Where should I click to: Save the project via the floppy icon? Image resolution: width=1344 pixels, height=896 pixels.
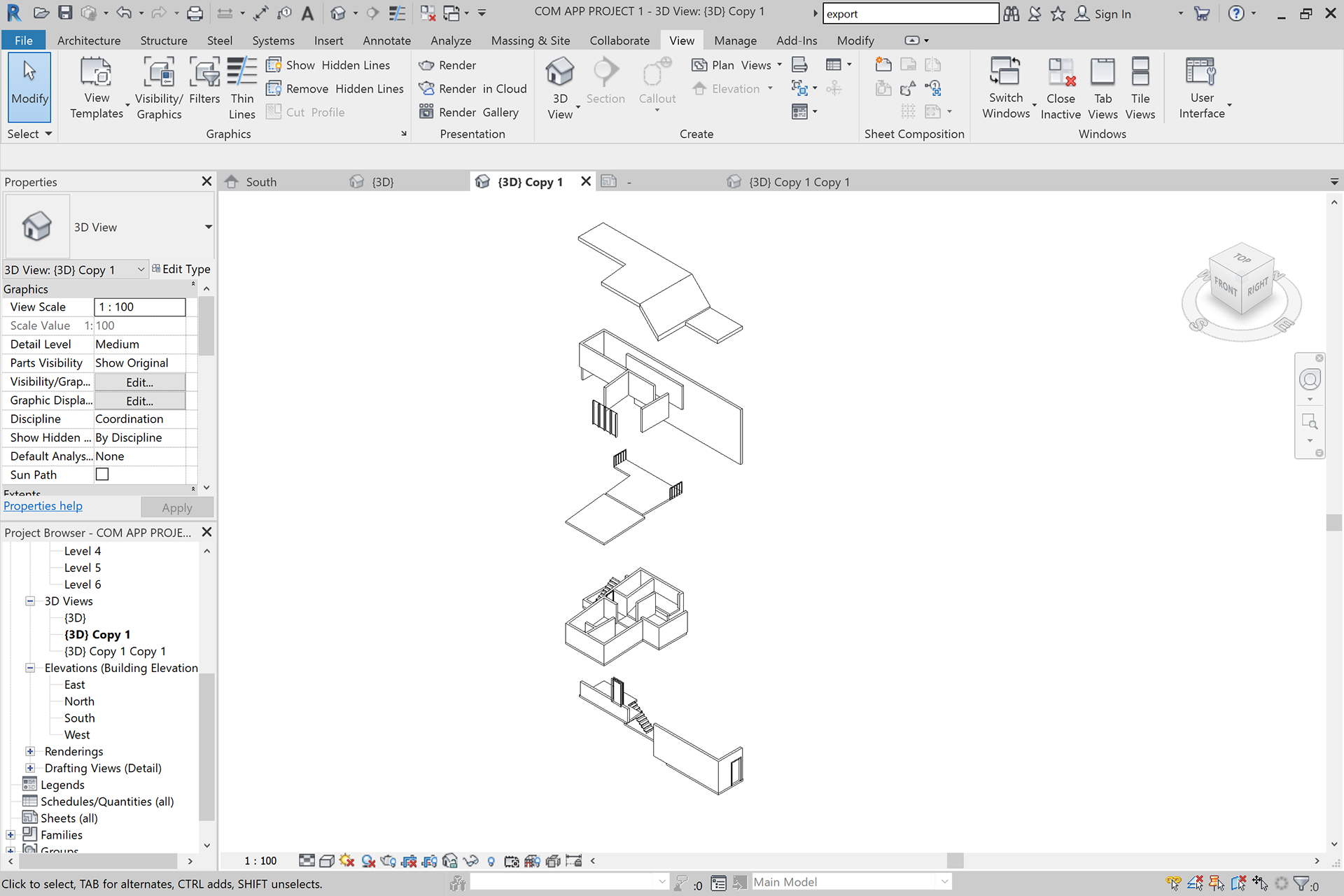[x=65, y=13]
